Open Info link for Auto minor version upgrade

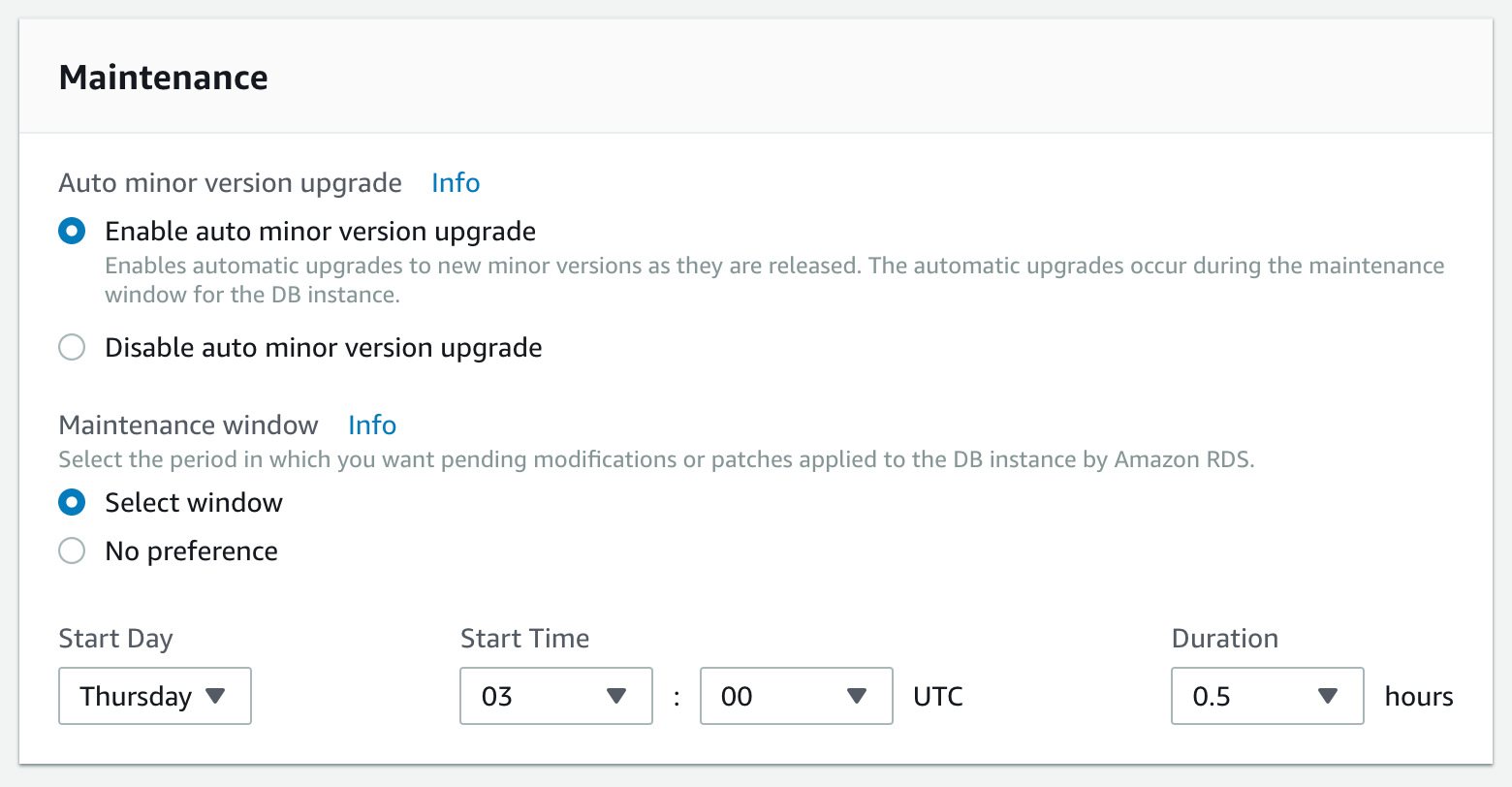456,183
